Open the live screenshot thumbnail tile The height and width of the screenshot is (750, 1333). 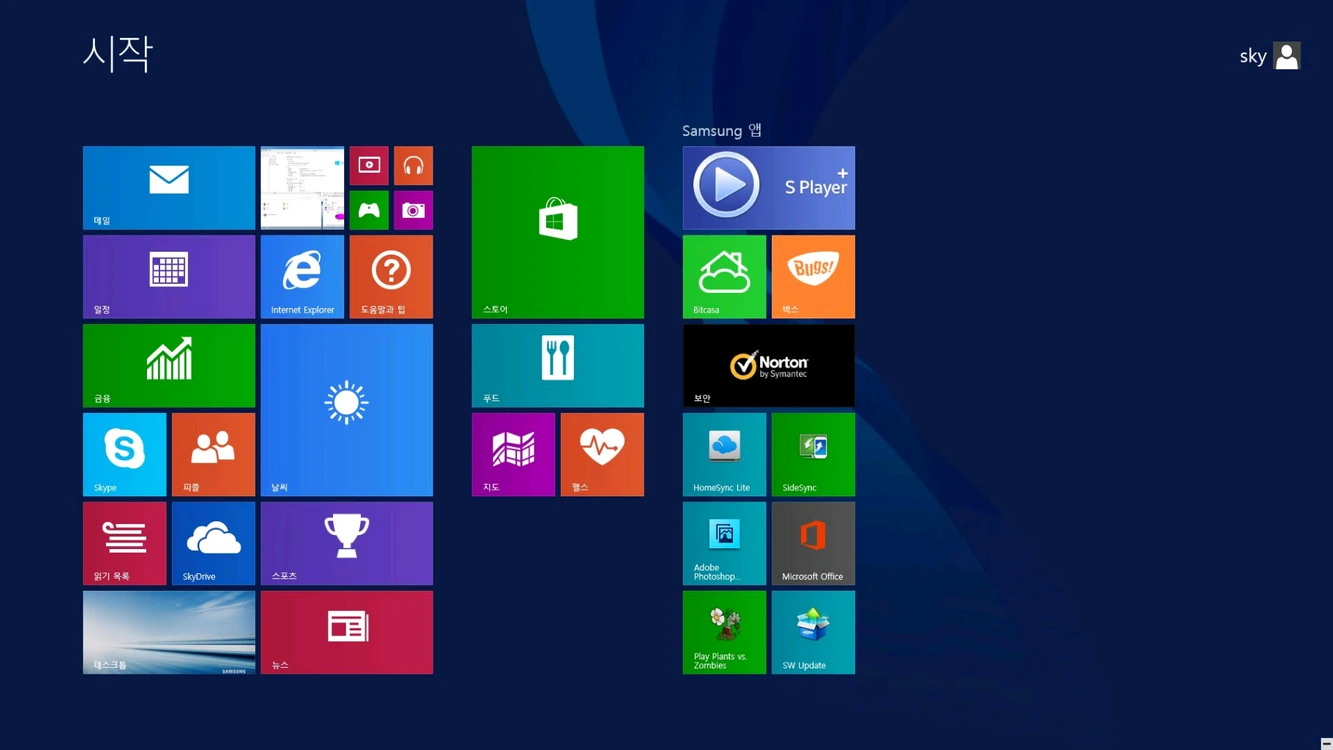click(302, 188)
